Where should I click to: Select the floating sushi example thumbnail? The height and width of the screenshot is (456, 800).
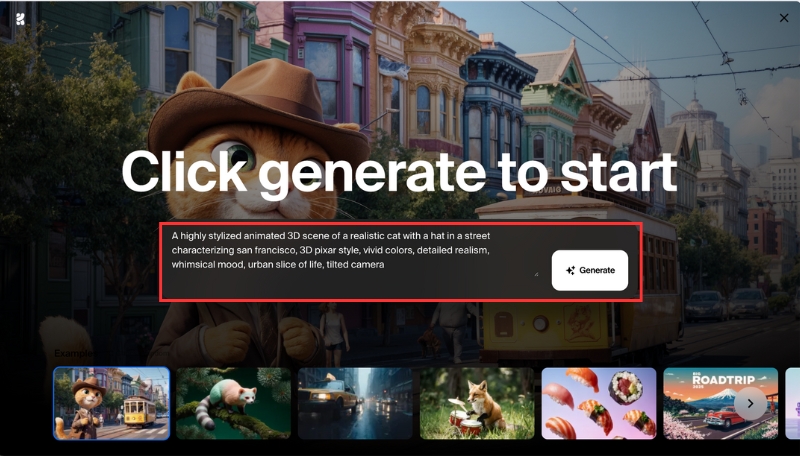(599, 403)
